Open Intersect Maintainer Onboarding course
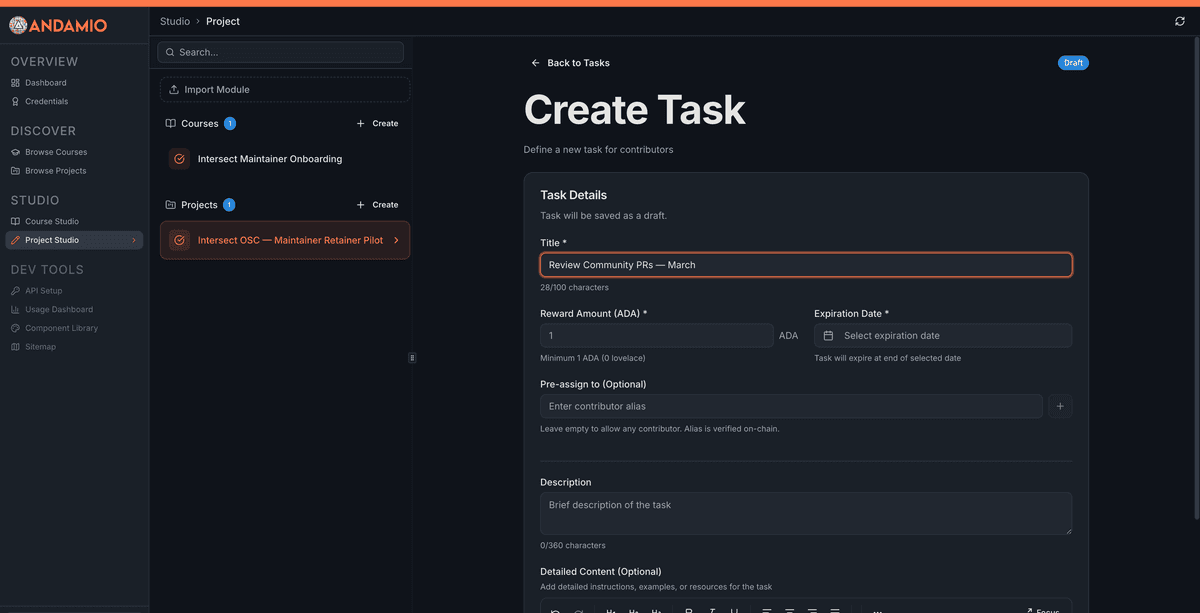 pos(285,159)
